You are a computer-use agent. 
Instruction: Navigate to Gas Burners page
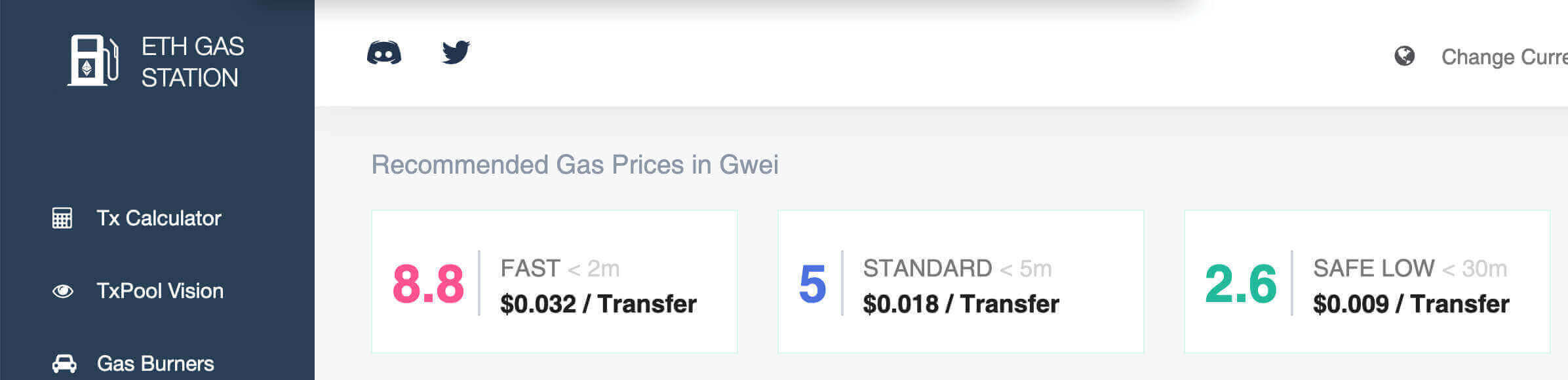155,364
